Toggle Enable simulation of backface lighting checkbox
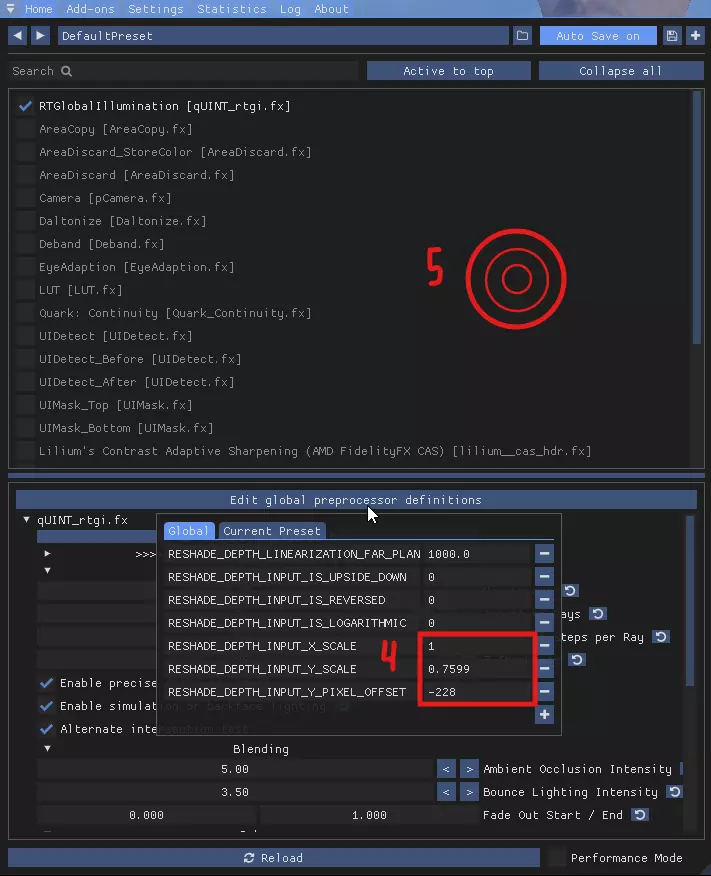Viewport: 711px width, 876px height. click(x=46, y=706)
